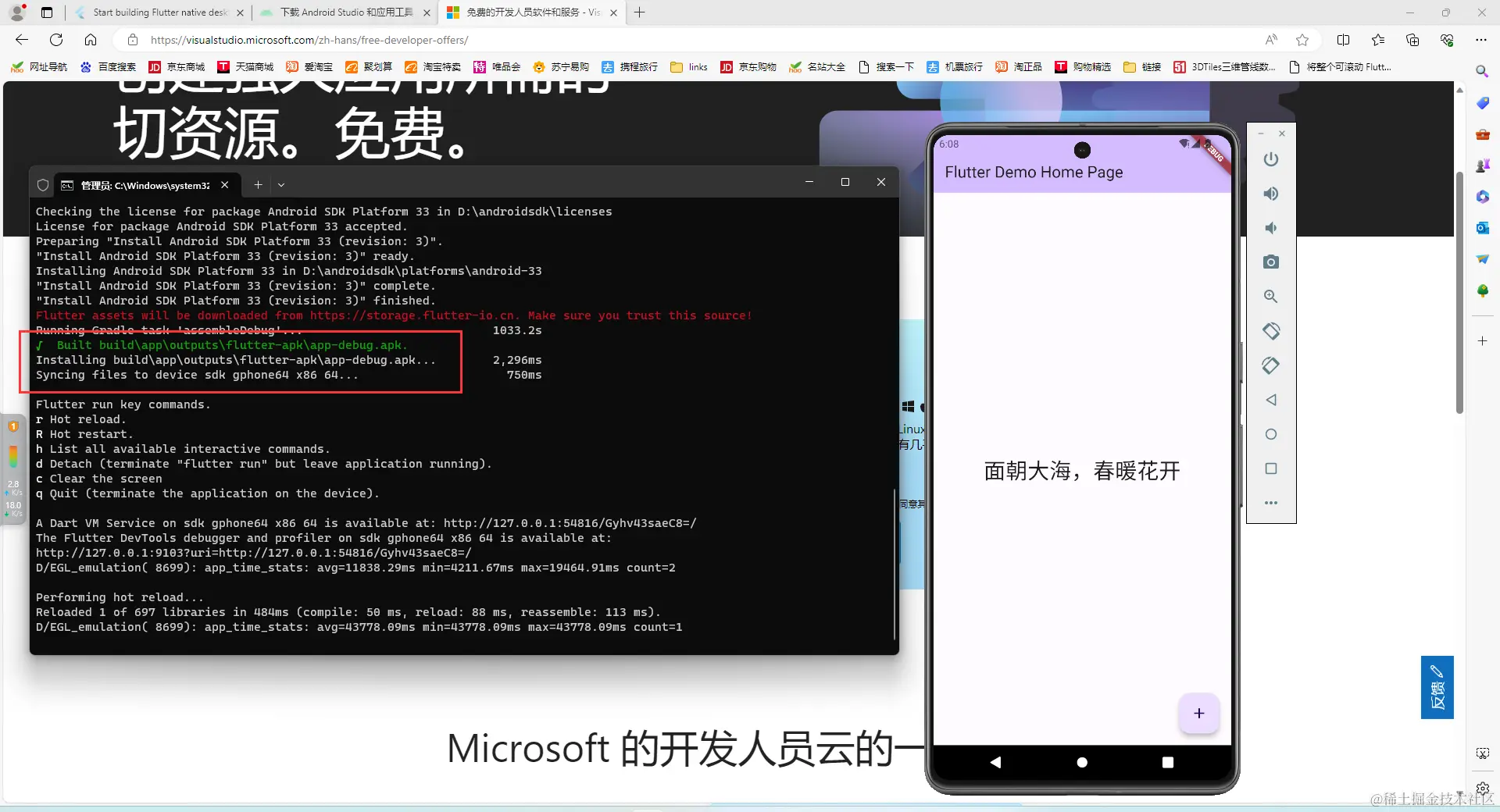Power off the emulator with the power icon

click(x=1271, y=159)
